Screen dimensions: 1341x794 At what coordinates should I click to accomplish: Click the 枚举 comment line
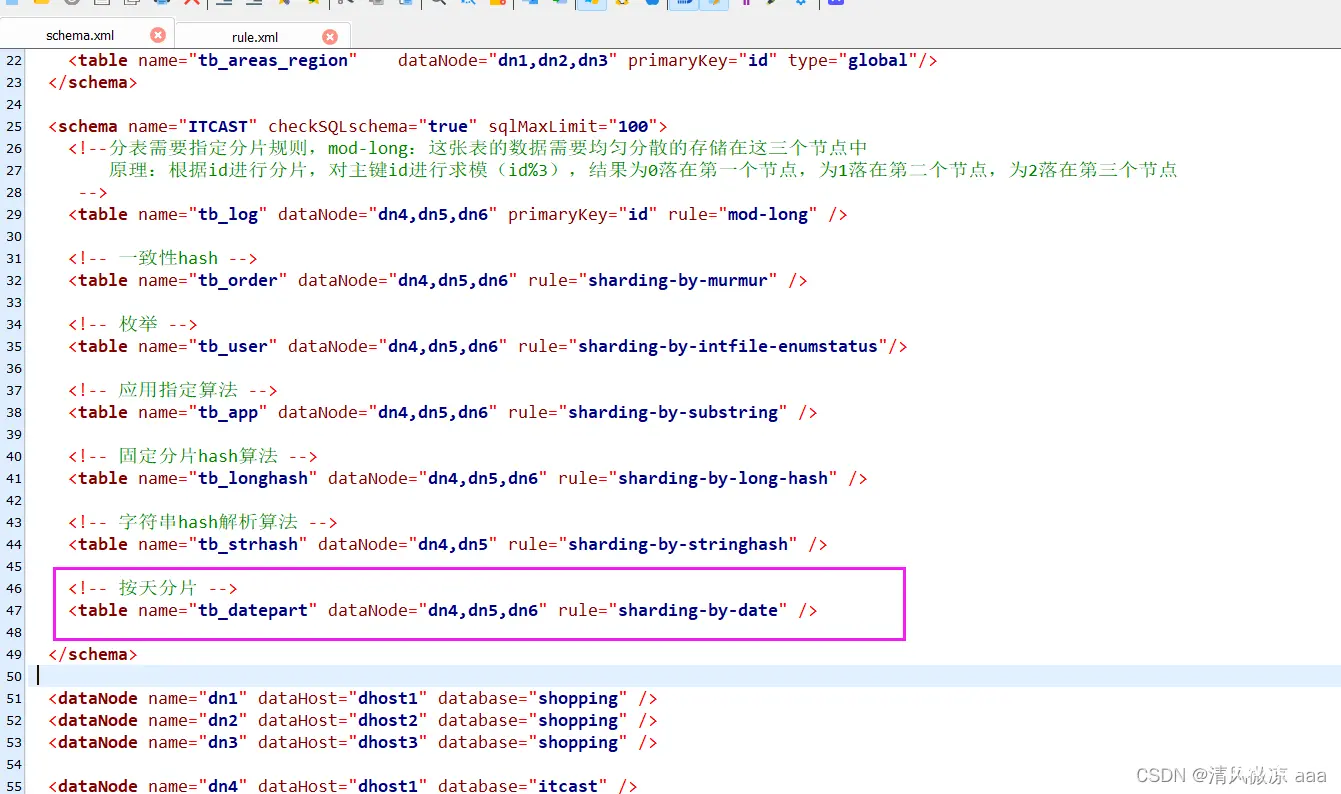click(133, 324)
